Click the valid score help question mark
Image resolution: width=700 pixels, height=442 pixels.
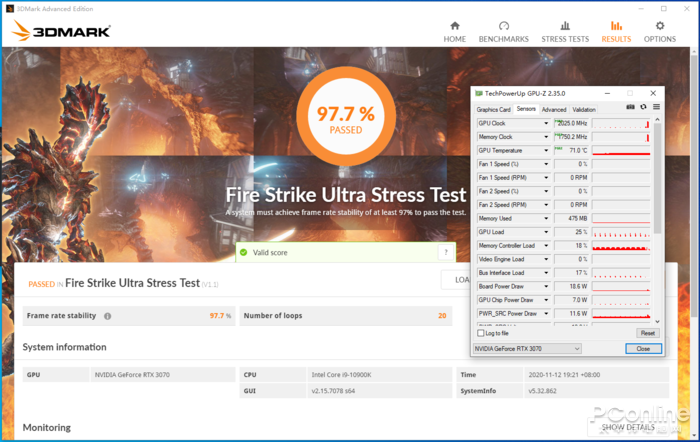coord(444,253)
